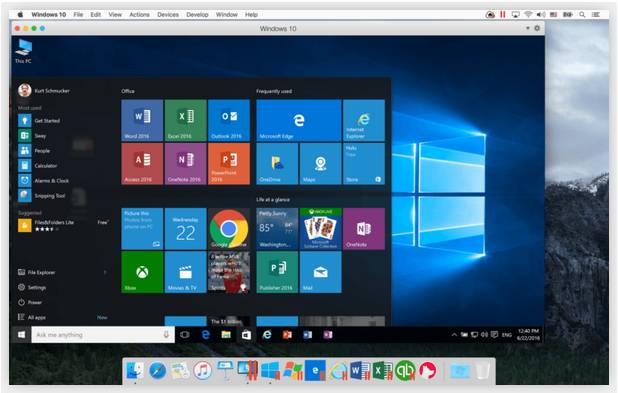Viewport: 618px width, 393px height.
Task: Open File Explorer from the Windows taskbar
Action: (226, 335)
